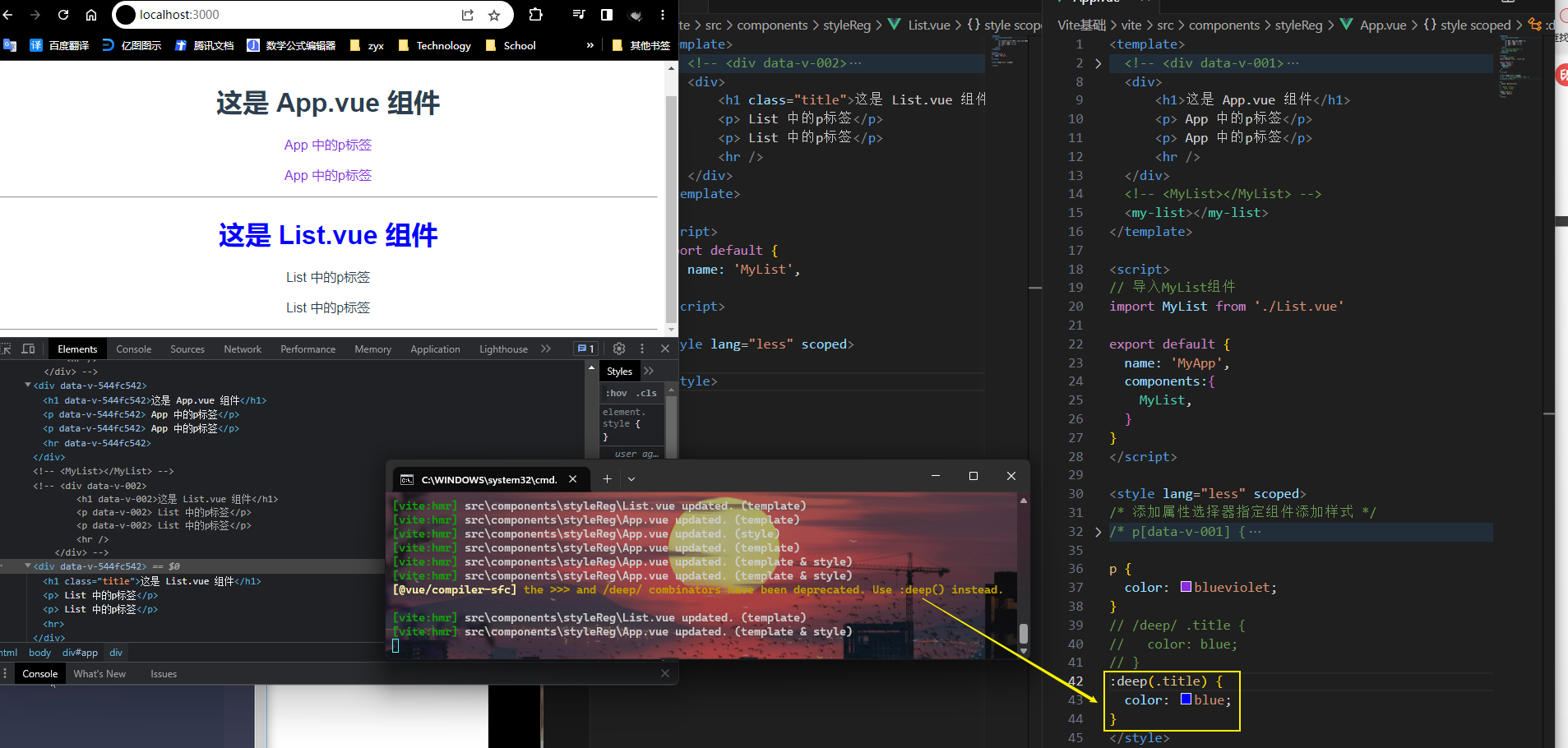Image resolution: width=1568 pixels, height=748 pixels.
Task: Go to browser home page
Action: (91, 15)
